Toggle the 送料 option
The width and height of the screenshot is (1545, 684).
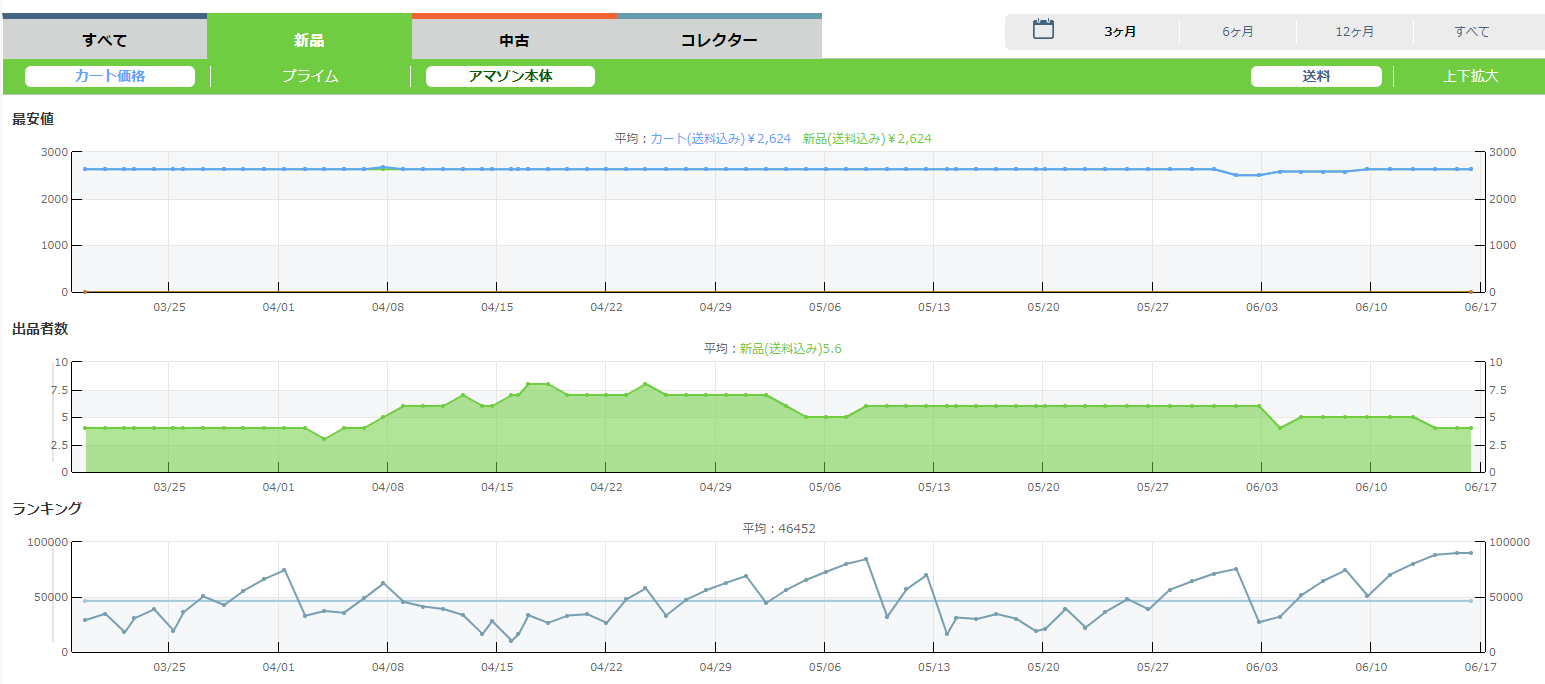click(x=1316, y=76)
